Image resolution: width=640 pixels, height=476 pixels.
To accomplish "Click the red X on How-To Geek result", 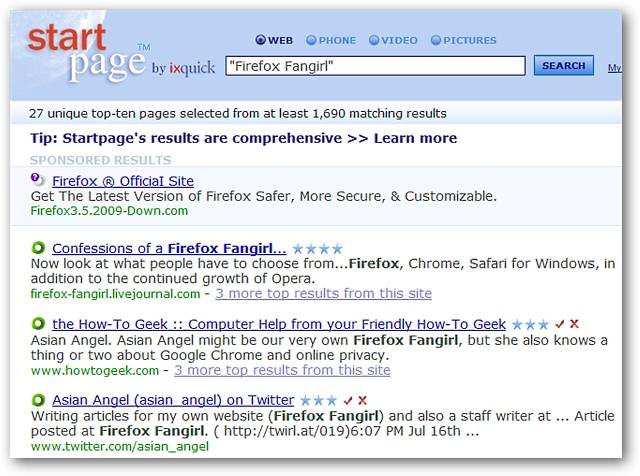I will point(575,324).
